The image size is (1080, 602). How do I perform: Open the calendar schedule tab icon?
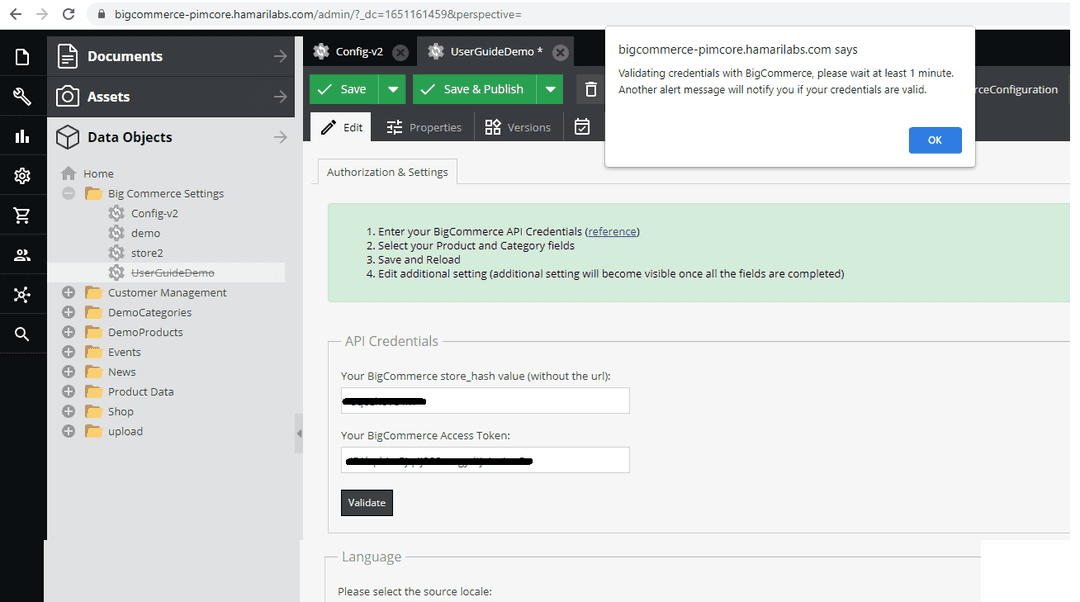pyautogui.click(x=582, y=127)
